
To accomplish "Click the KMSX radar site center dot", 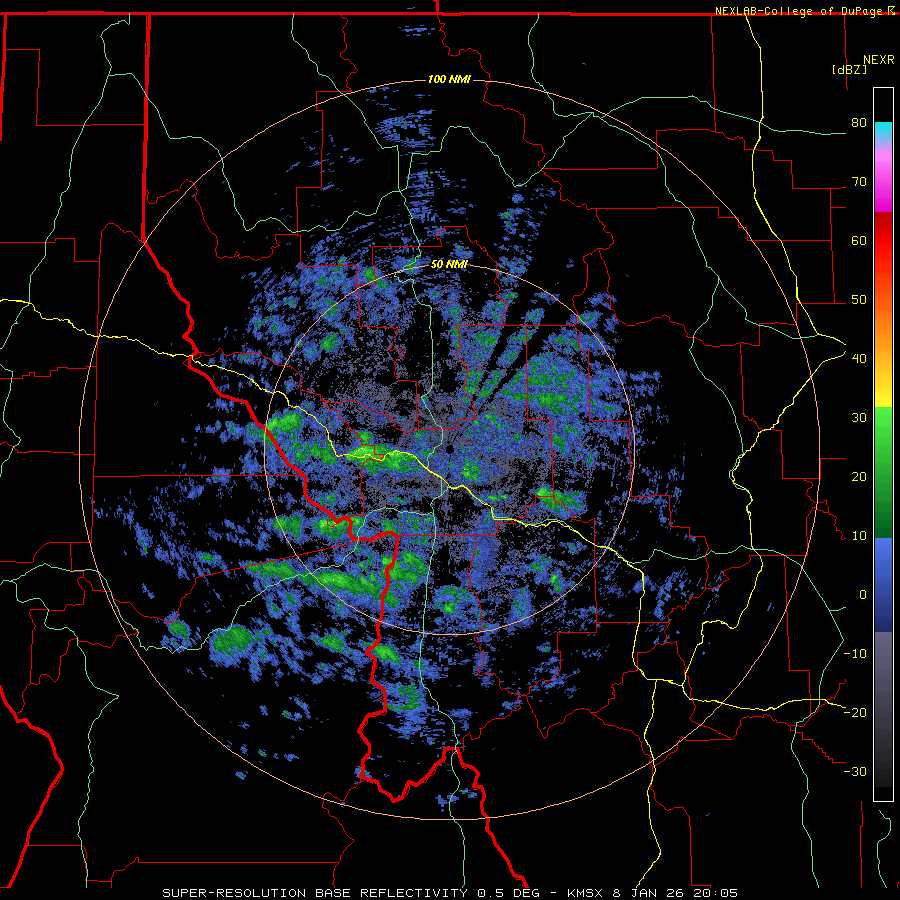I will point(450,449).
